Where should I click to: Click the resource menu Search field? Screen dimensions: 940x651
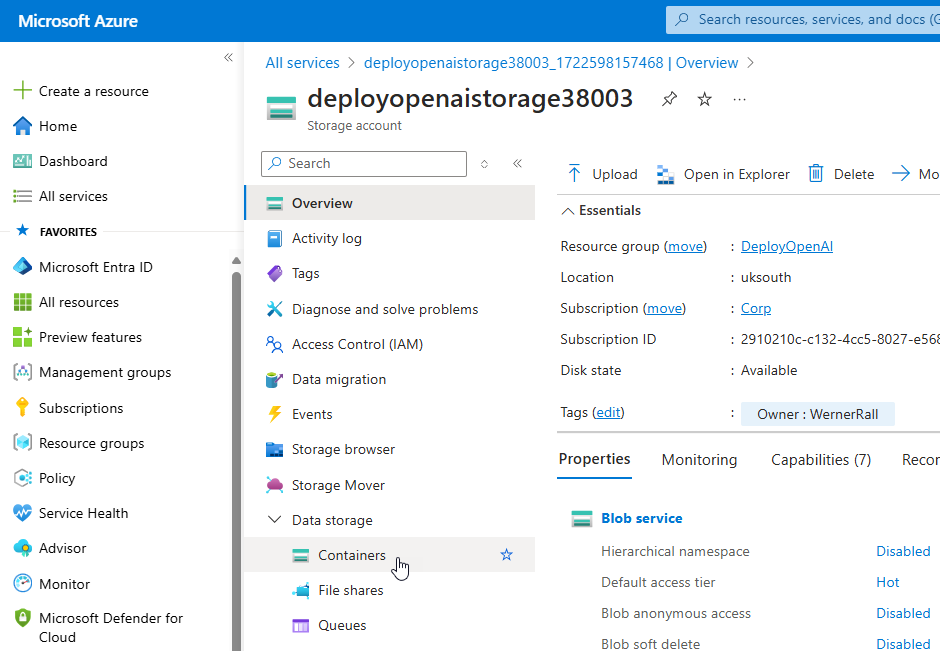(x=364, y=164)
